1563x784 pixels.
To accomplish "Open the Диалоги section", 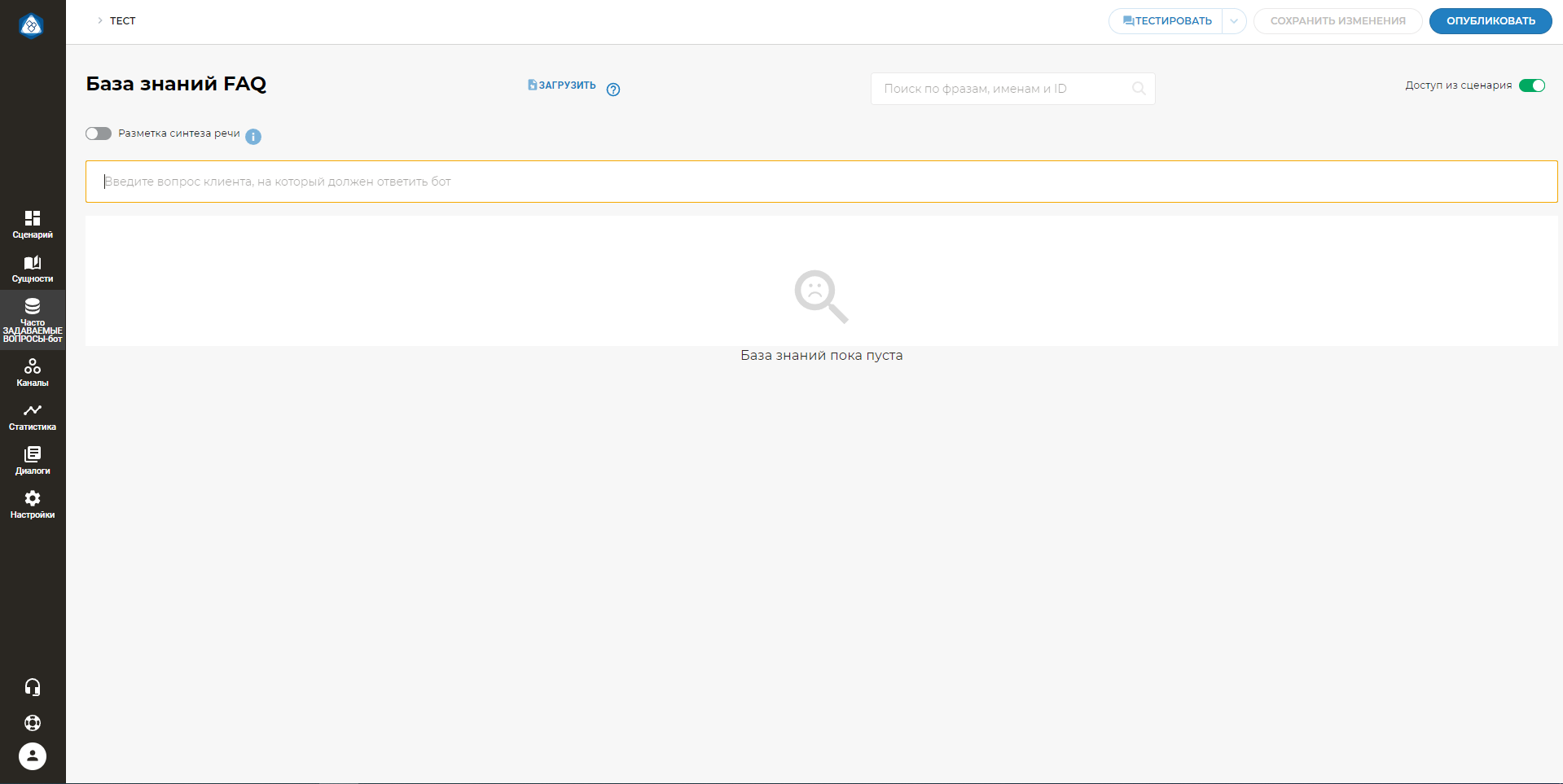I will tap(33, 461).
